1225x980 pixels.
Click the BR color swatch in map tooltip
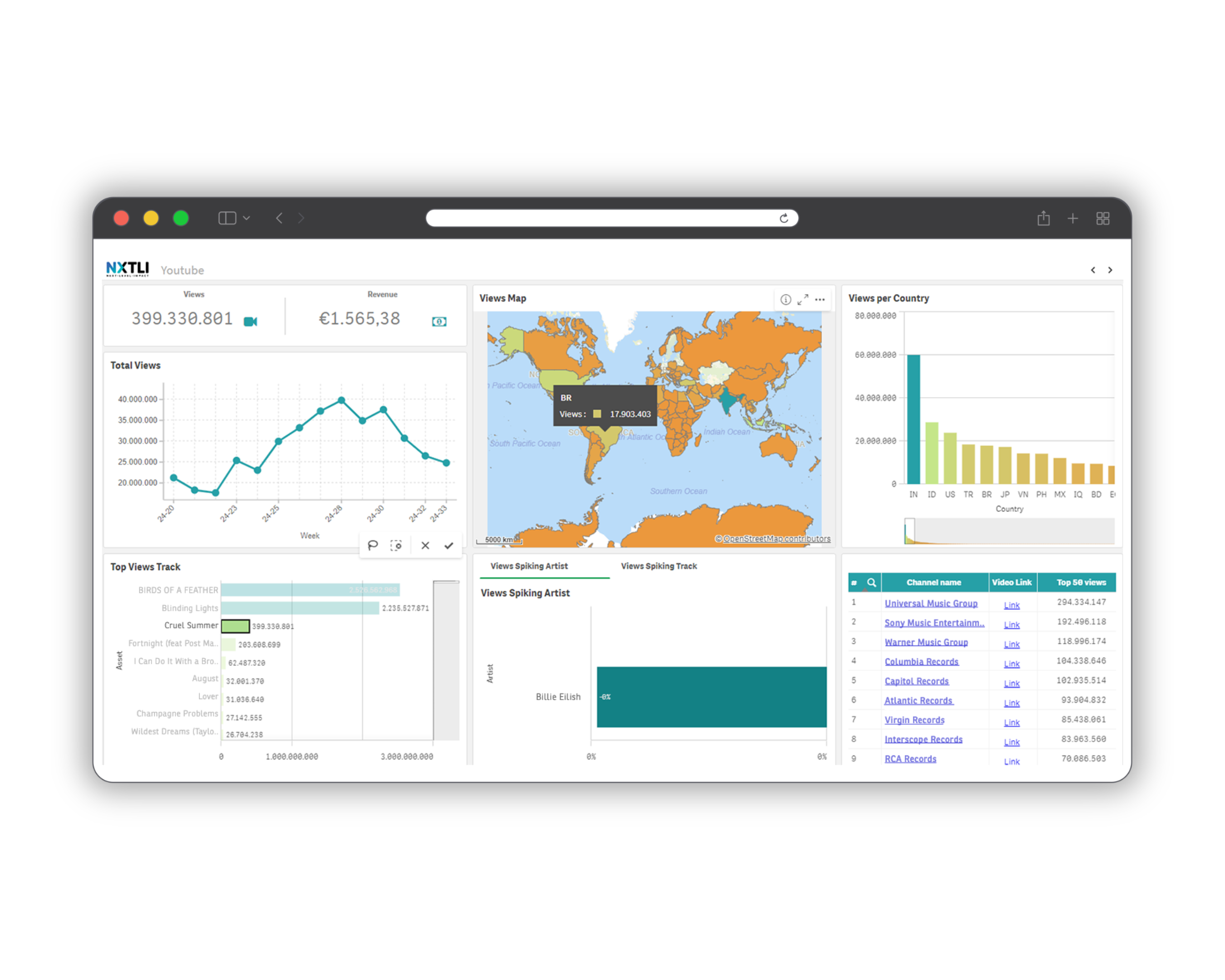pyautogui.click(x=597, y=414)
